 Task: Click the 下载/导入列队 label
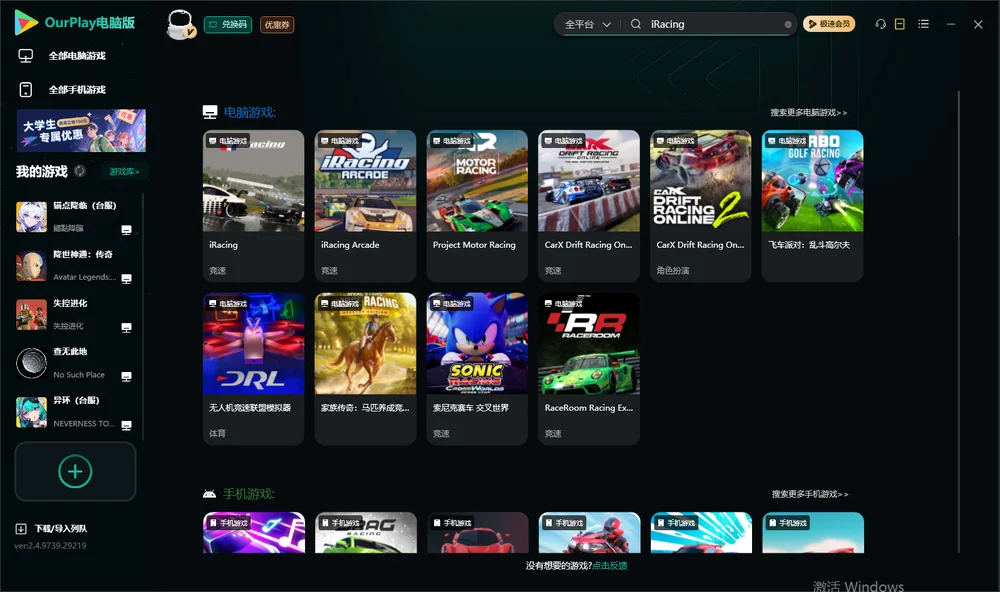point(61,528)
